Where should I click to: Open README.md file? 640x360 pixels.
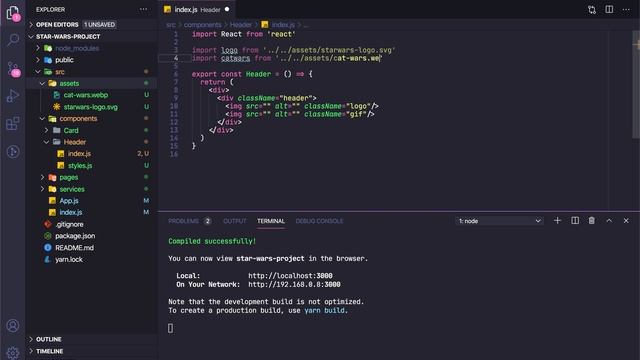point(74,247)
